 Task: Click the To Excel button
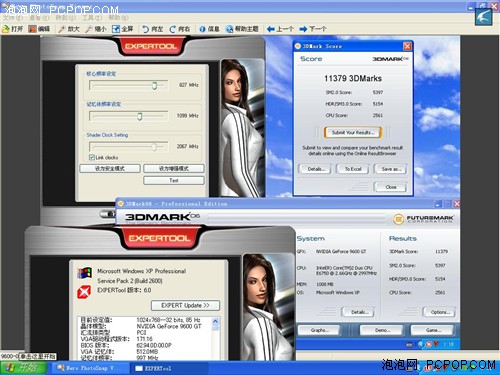pyautogui.click(x=353, y=169)
